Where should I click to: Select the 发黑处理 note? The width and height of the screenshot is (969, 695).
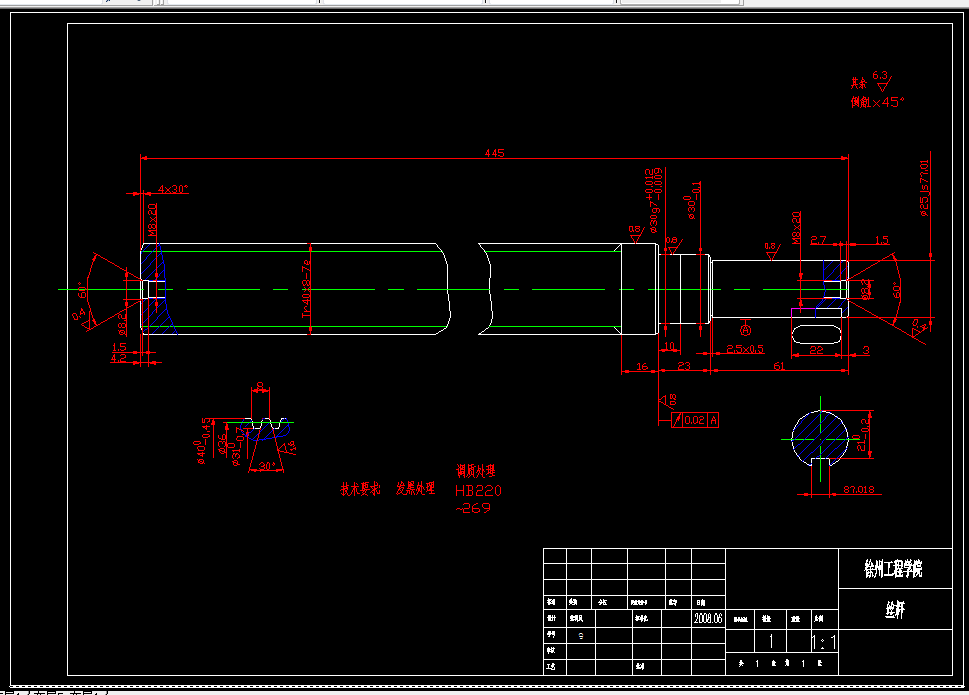click(x=415, y=488)
